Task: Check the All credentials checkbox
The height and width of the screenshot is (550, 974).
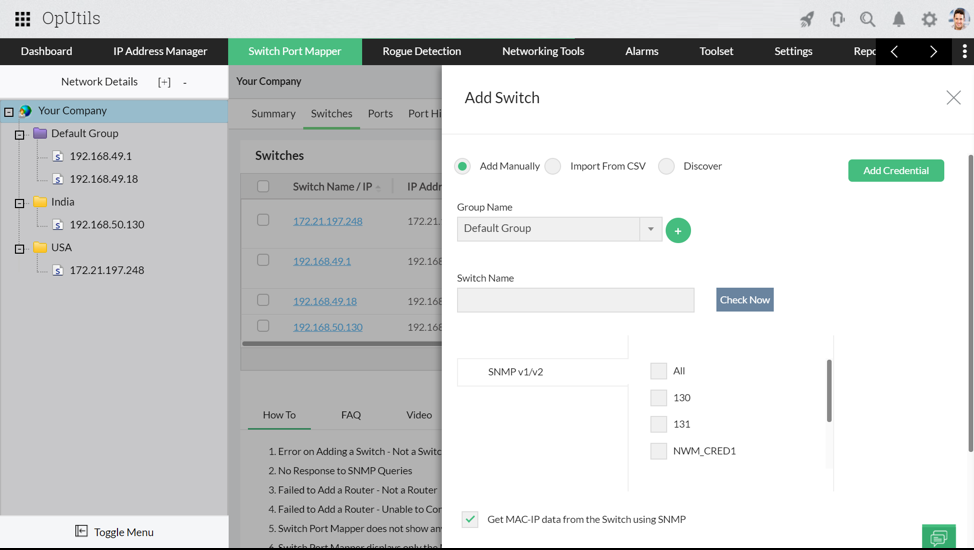Action: (x=658, y=371)
